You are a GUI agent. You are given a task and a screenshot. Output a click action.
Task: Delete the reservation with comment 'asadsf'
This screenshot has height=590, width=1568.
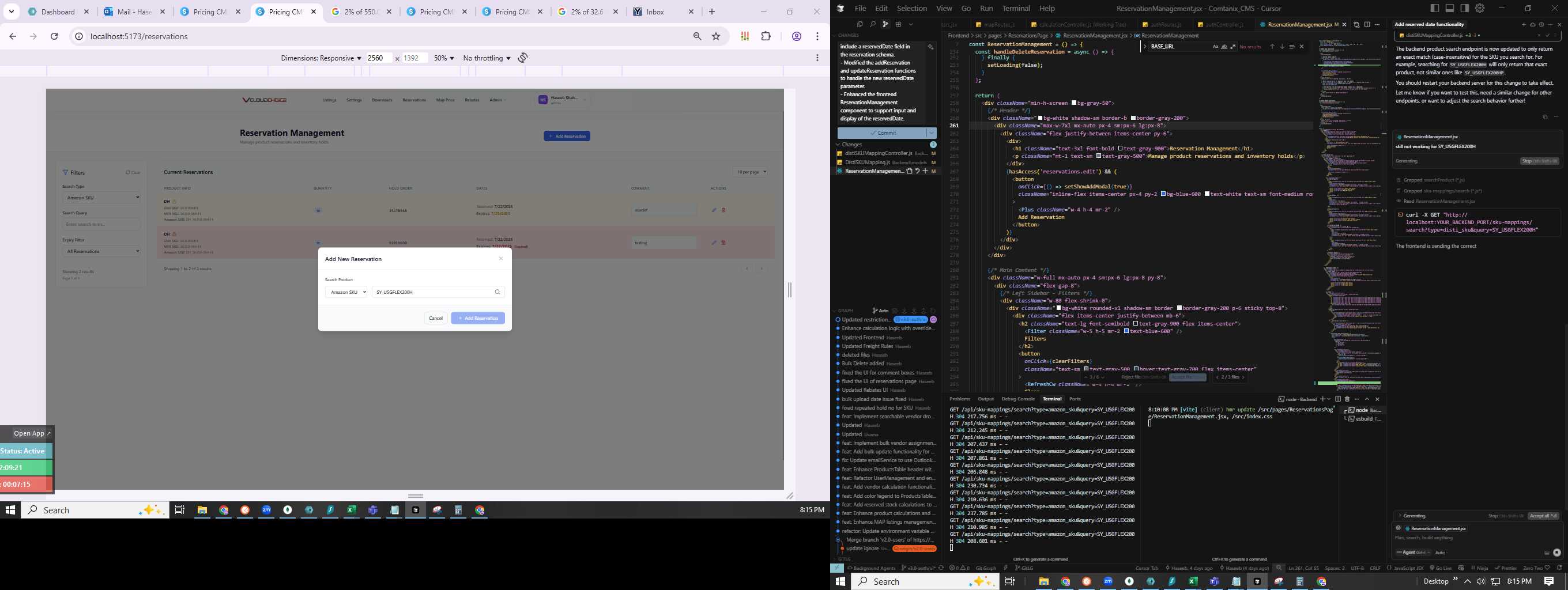(x=723, y=210)
